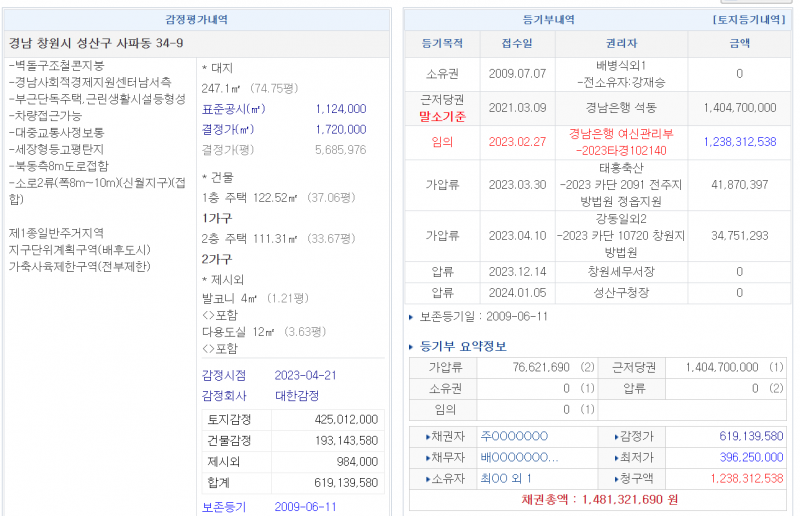
Task: Click the 등기부내역 panel header
Action: coord(549,19)
